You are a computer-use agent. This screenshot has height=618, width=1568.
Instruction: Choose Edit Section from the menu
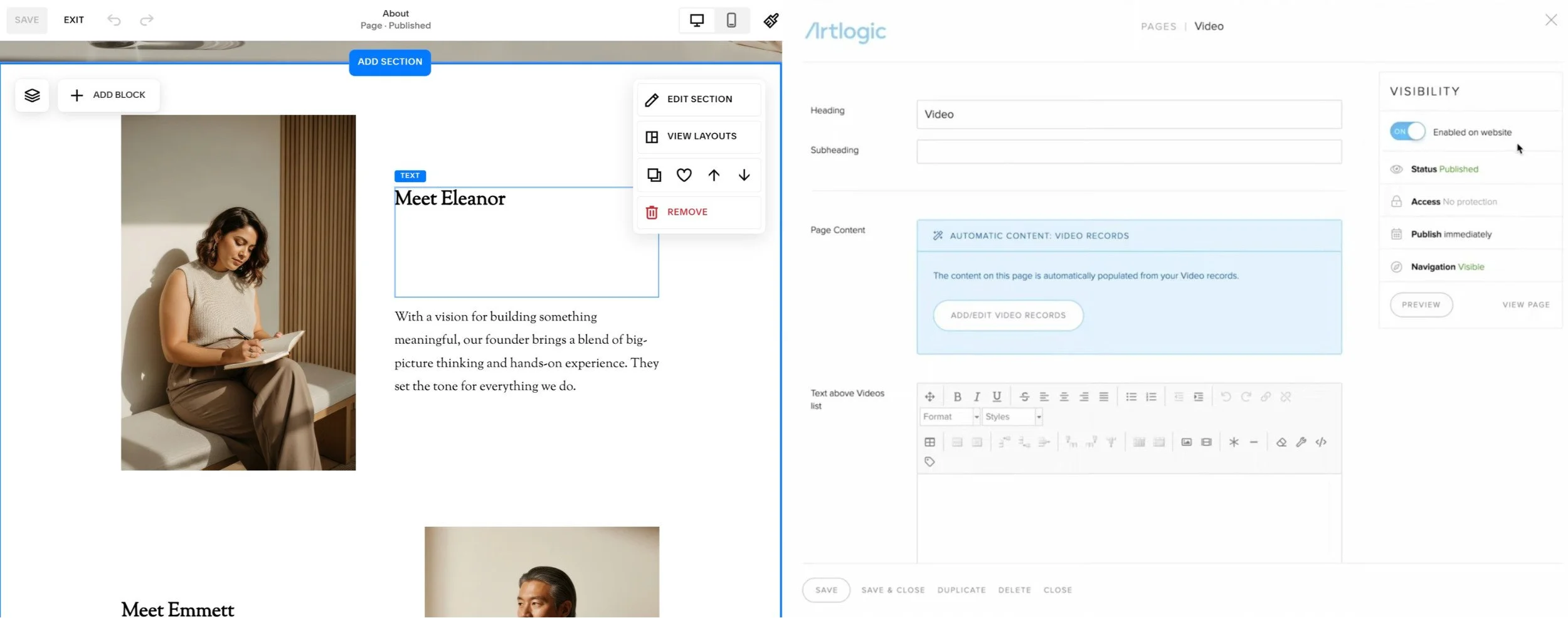coord(699,99)
